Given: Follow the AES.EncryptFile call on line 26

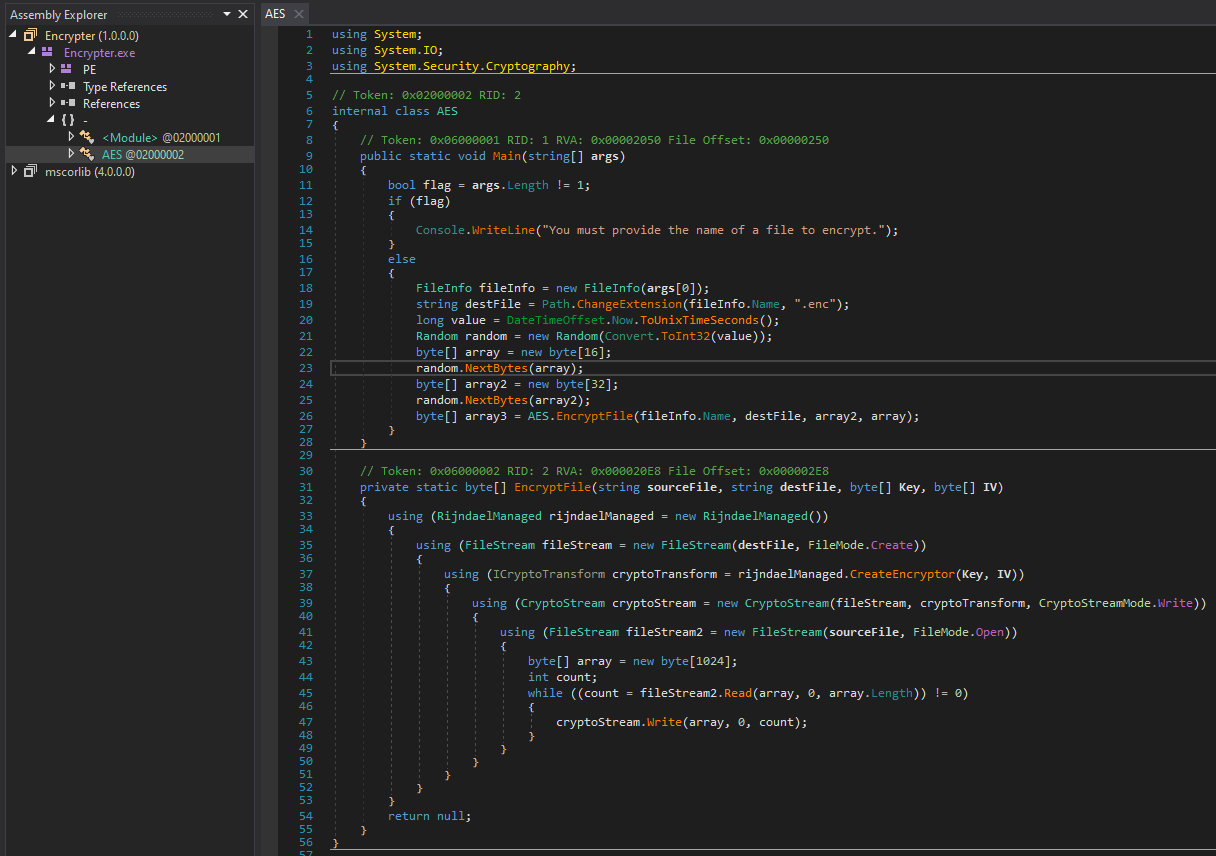Looking at the screenshot, I should pyautogui.click(x=594, y=416).
